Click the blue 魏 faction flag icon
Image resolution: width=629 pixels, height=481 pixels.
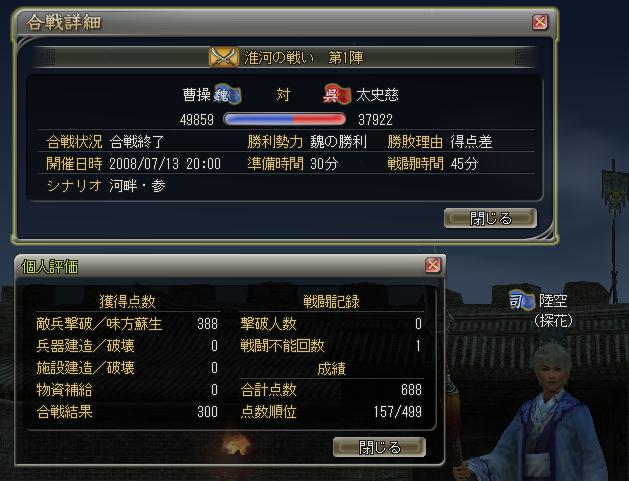[x=227, y=95]
